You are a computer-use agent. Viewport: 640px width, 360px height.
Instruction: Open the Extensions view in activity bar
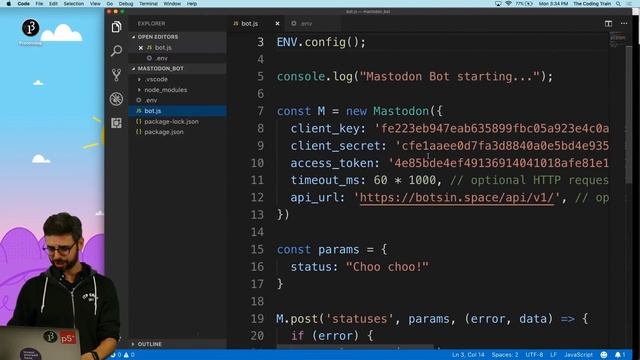(x=116, y=123)
